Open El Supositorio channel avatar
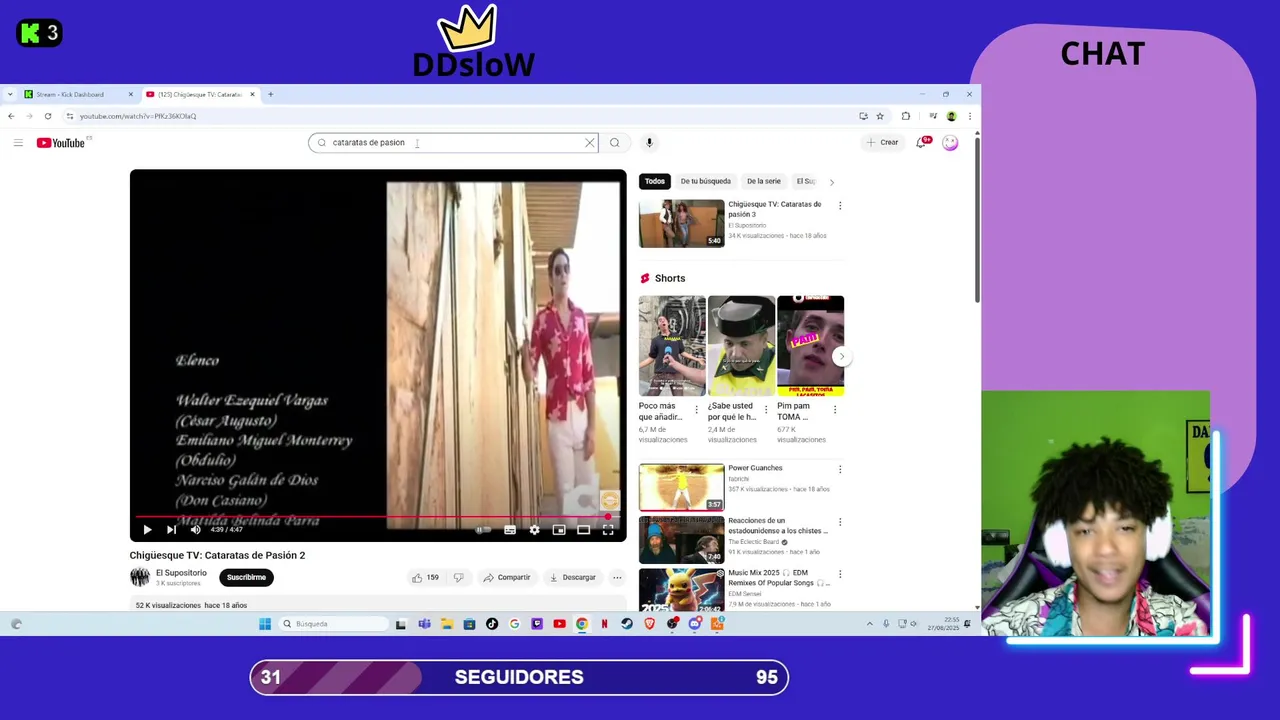1280x720 pixels. (x=140, y=577)
